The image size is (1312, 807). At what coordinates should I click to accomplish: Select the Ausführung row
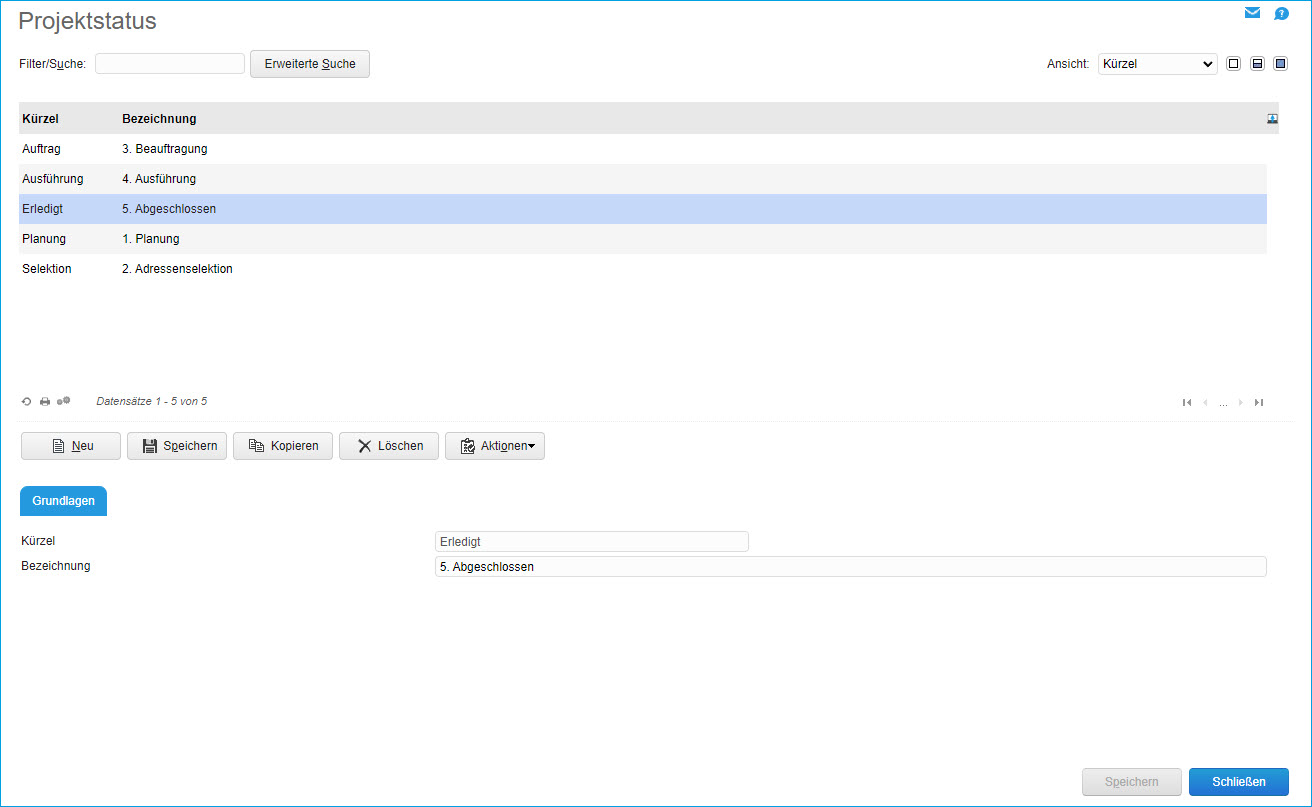coord(643,179)
